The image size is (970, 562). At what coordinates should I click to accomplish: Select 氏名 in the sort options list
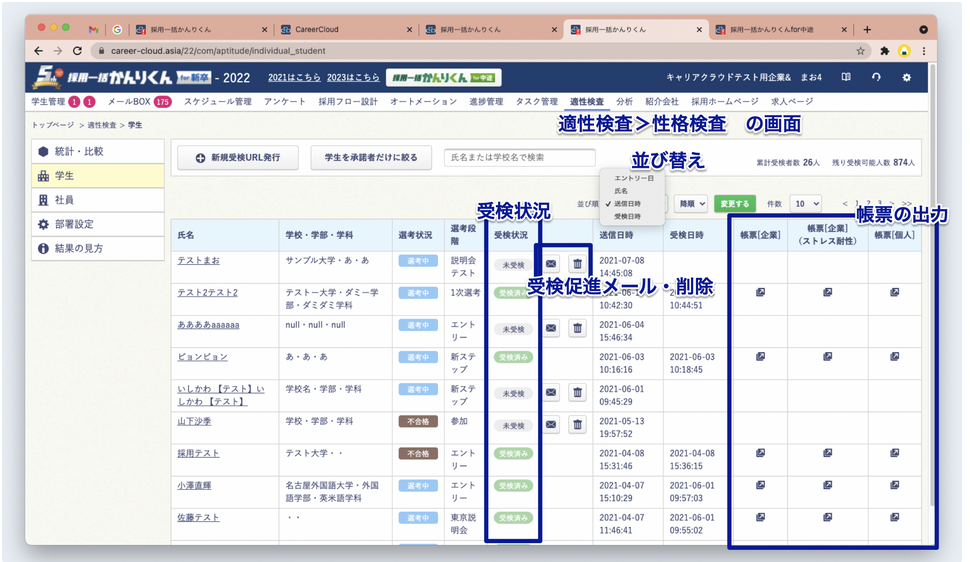coord(621,191)
